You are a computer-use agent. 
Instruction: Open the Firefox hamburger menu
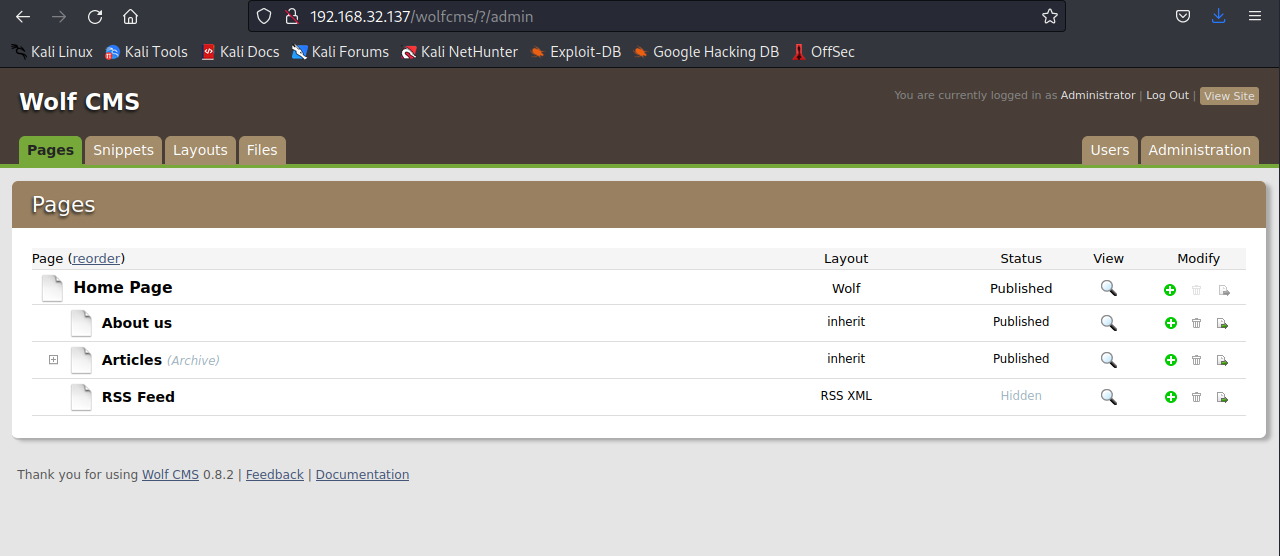pos(1254,16)
